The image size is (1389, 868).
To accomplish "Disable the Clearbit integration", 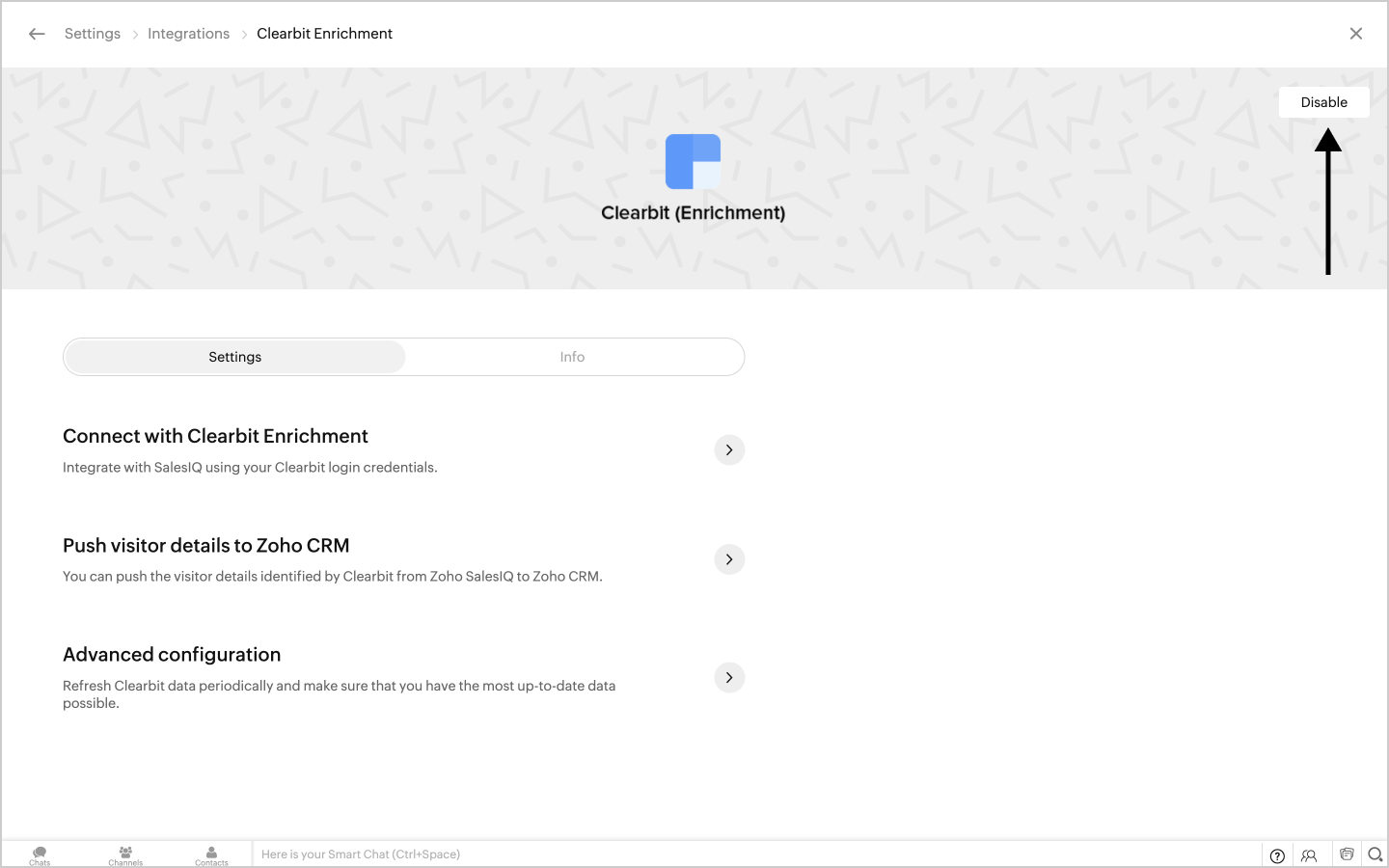I will point(1324,102).
